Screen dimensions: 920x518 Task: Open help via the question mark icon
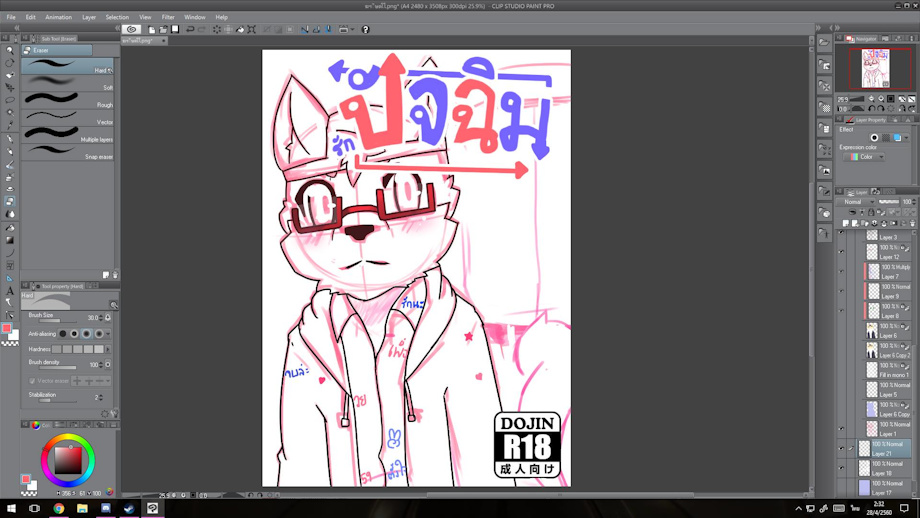click(365, 29)
